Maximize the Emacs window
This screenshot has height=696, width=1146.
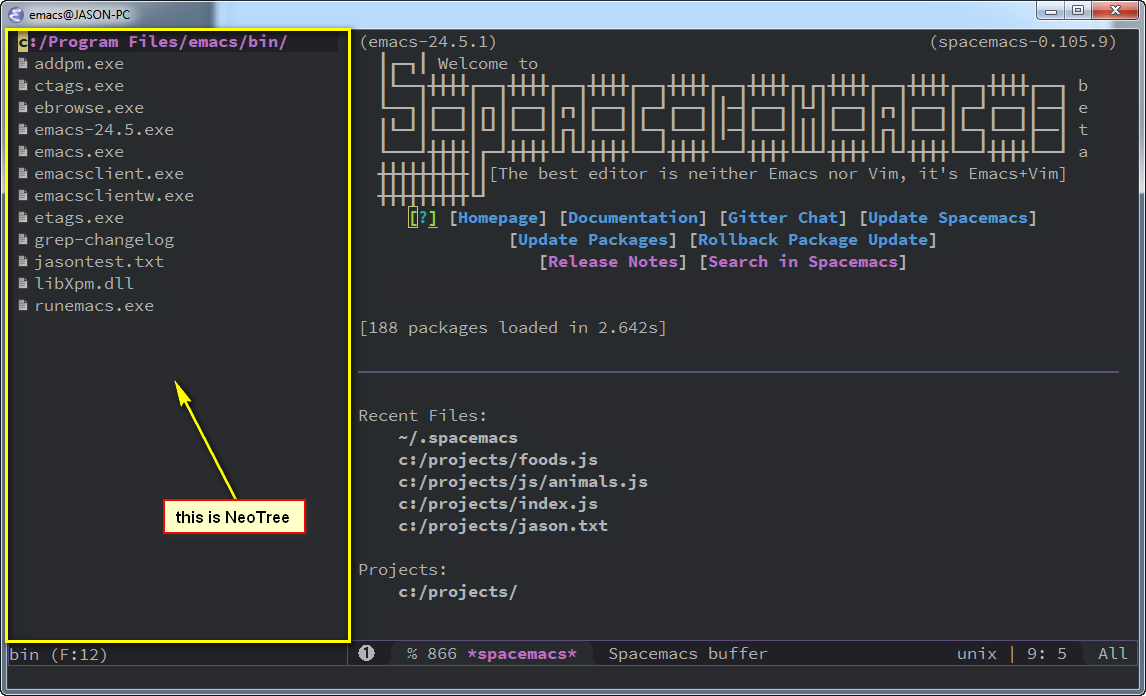coord(1078,10)
